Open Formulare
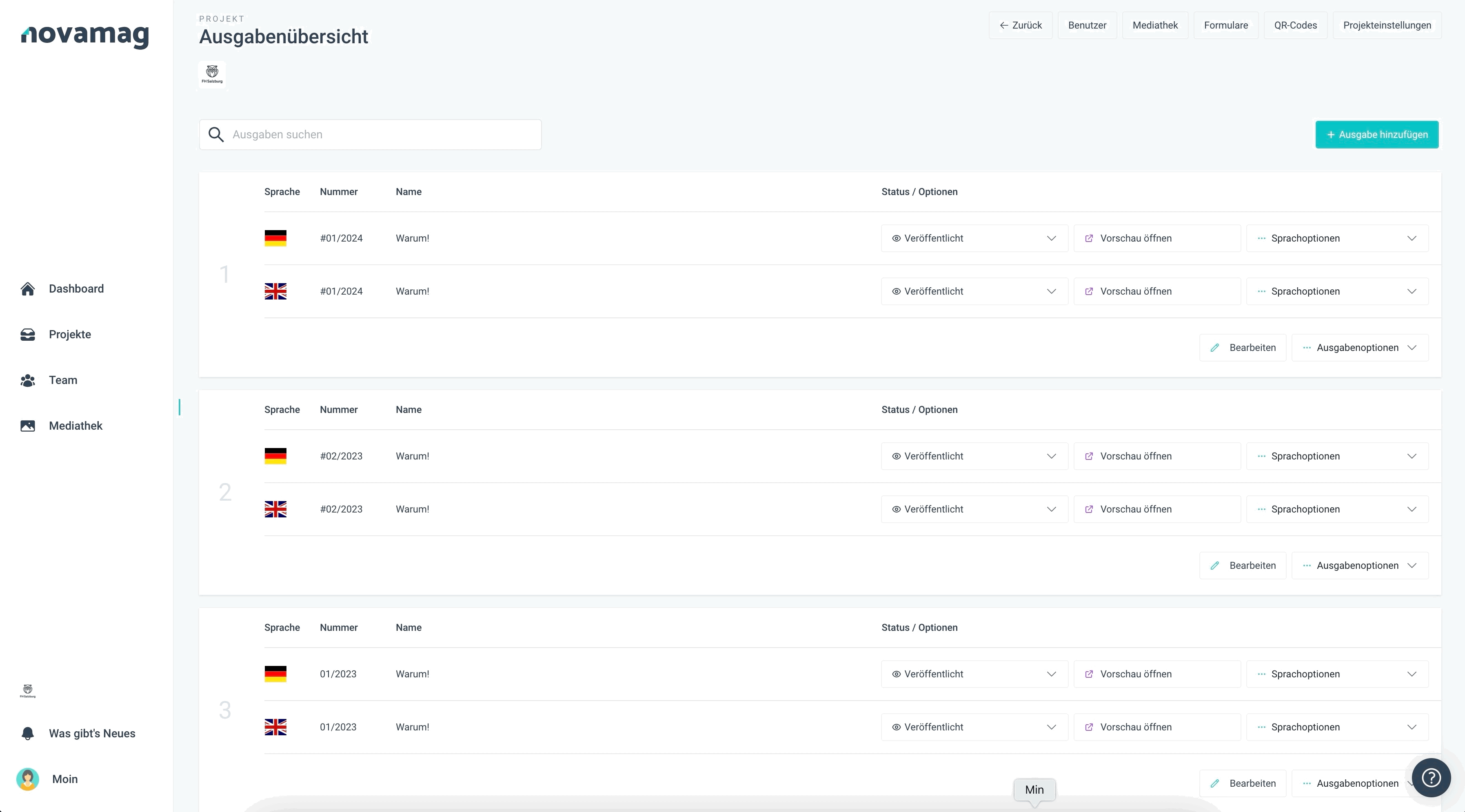This screenshot has height=812, width=1465. [1226, 25]
